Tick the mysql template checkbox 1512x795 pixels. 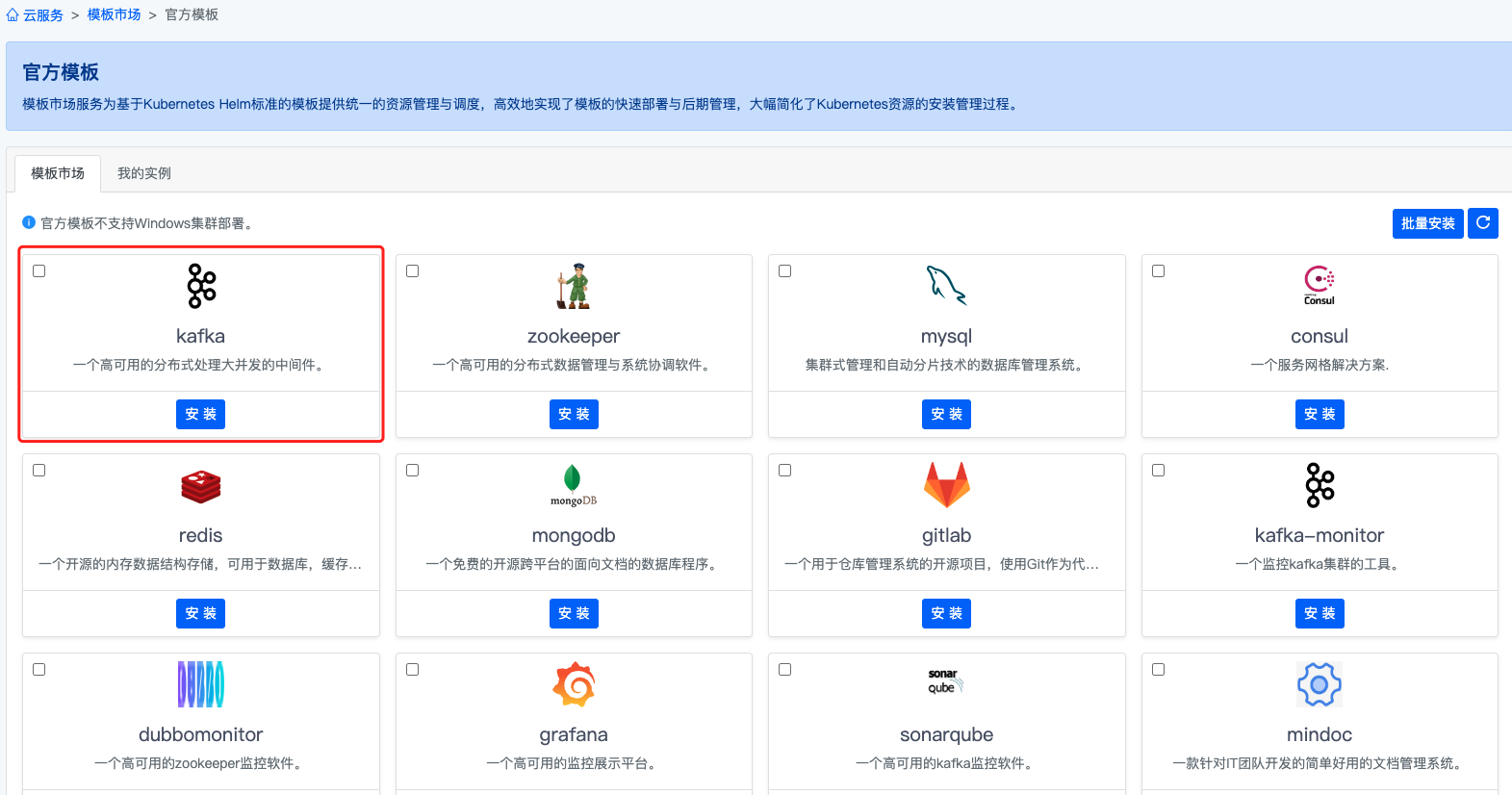(x=785, y=270)
